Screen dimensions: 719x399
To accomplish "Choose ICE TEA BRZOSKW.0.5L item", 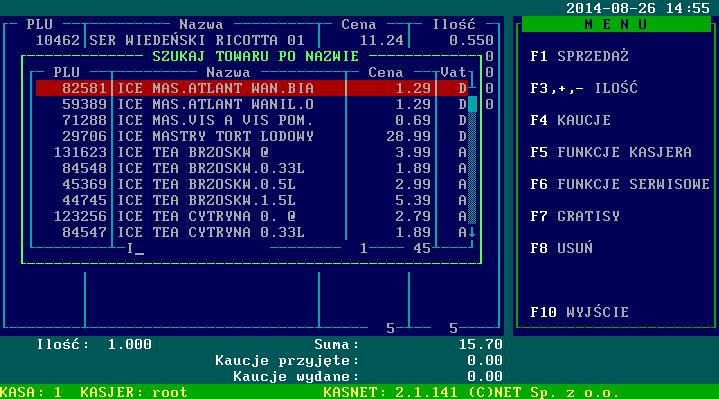I will [252, 184].
